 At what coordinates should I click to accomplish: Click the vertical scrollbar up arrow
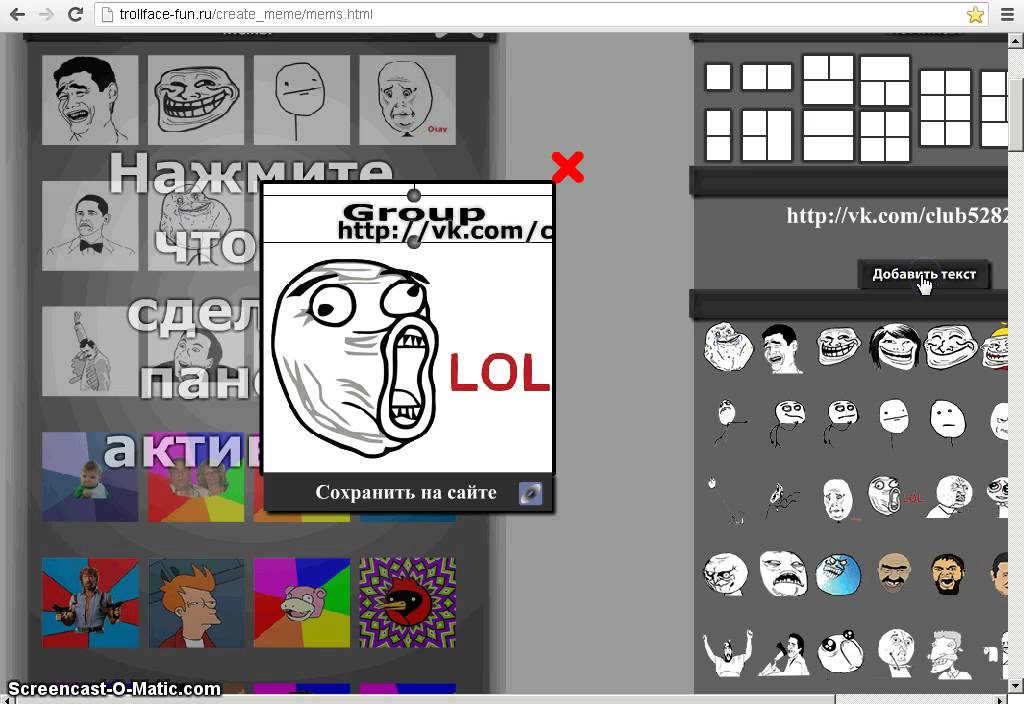tap(1016, 41)
